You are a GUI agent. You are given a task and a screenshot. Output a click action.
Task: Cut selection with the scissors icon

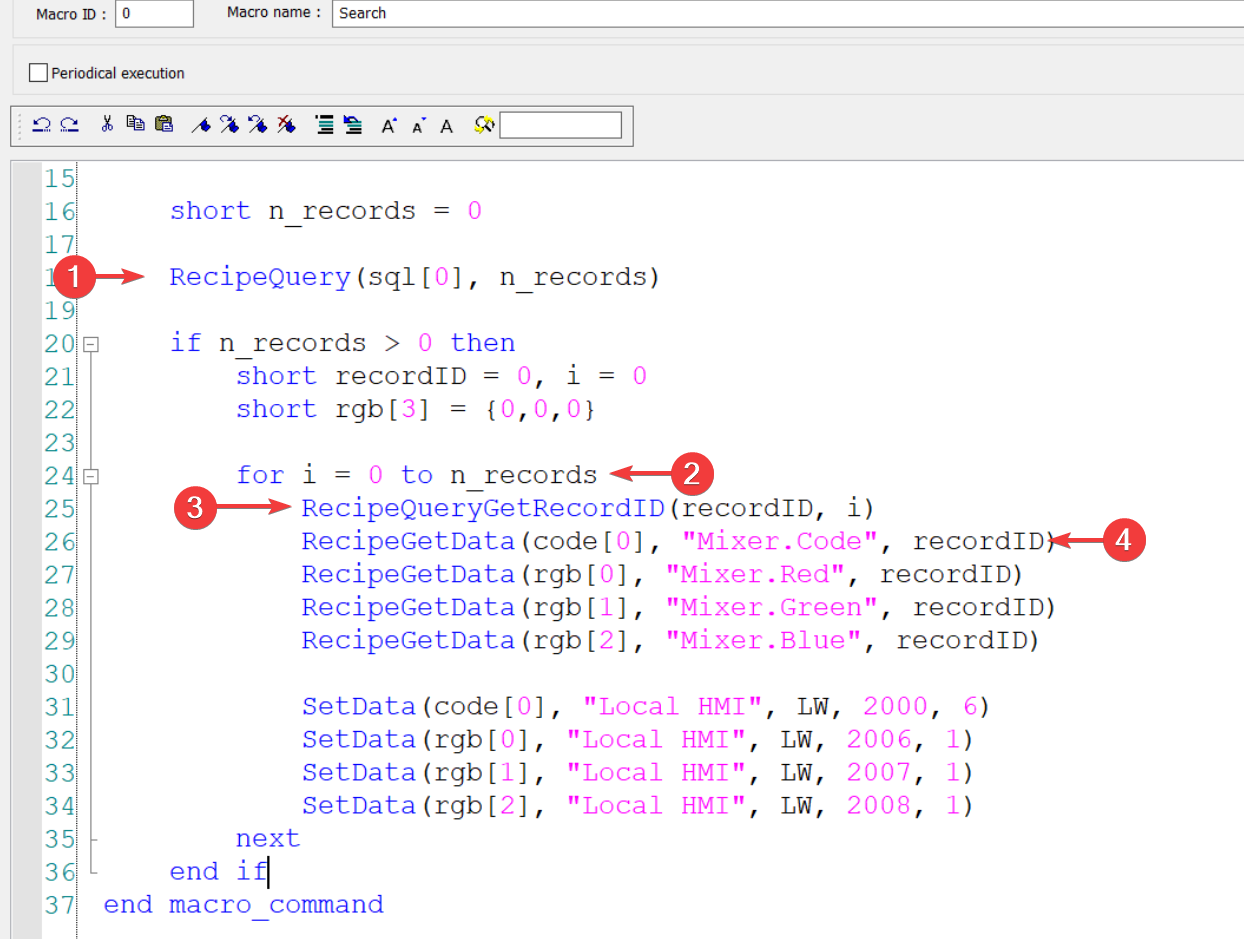tap(107, 125)
